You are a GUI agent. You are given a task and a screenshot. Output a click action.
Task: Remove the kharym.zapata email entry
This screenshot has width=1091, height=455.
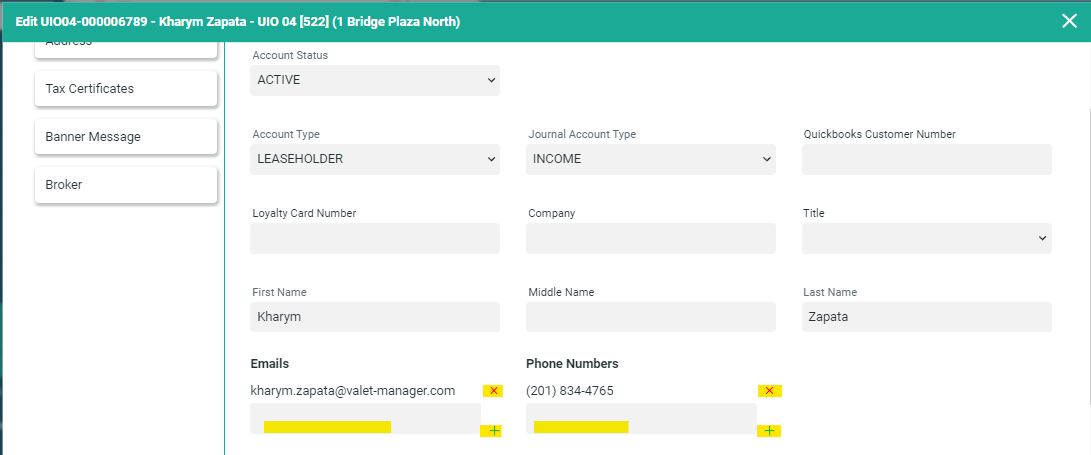click(x=493, y=391)
